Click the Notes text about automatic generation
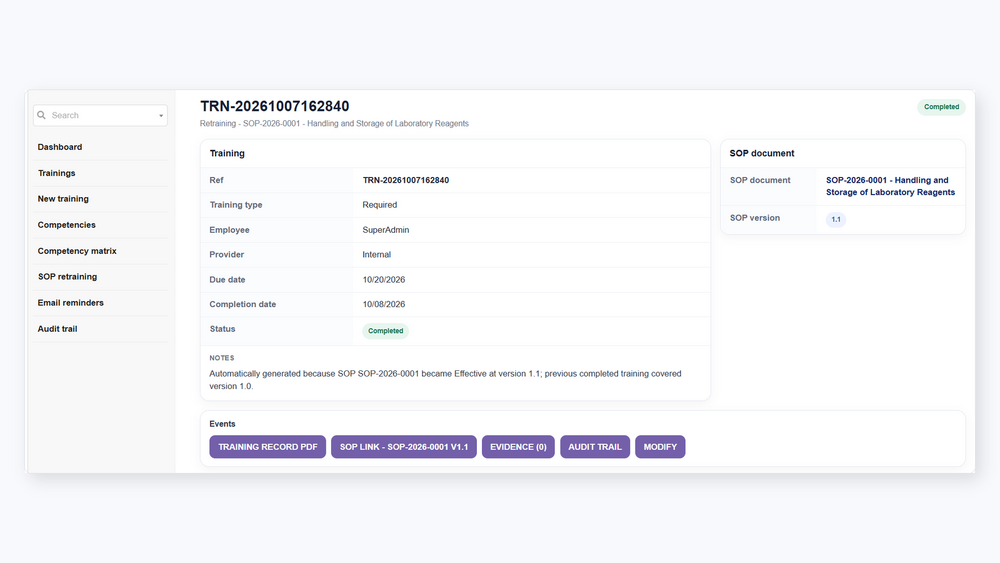This screenshot has width=1000, height=563. [x=445, y=380]
